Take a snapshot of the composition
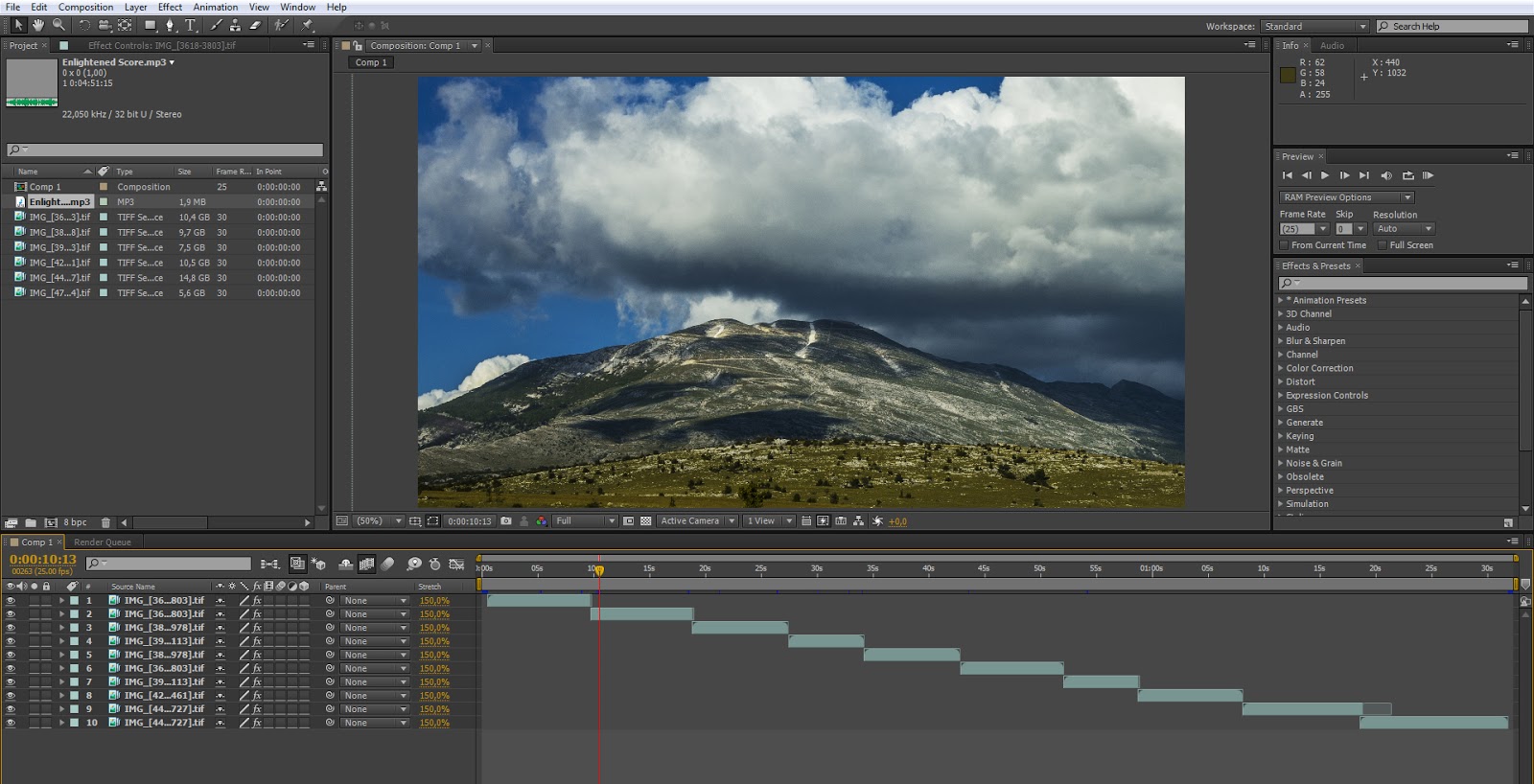 click(506, 521)
